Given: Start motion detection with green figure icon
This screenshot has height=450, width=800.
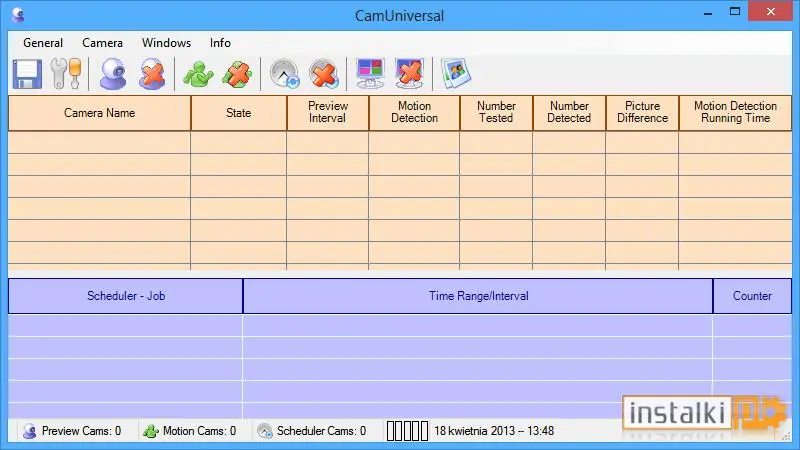Looking at the screenshot, I should click(x=198, y=74).
